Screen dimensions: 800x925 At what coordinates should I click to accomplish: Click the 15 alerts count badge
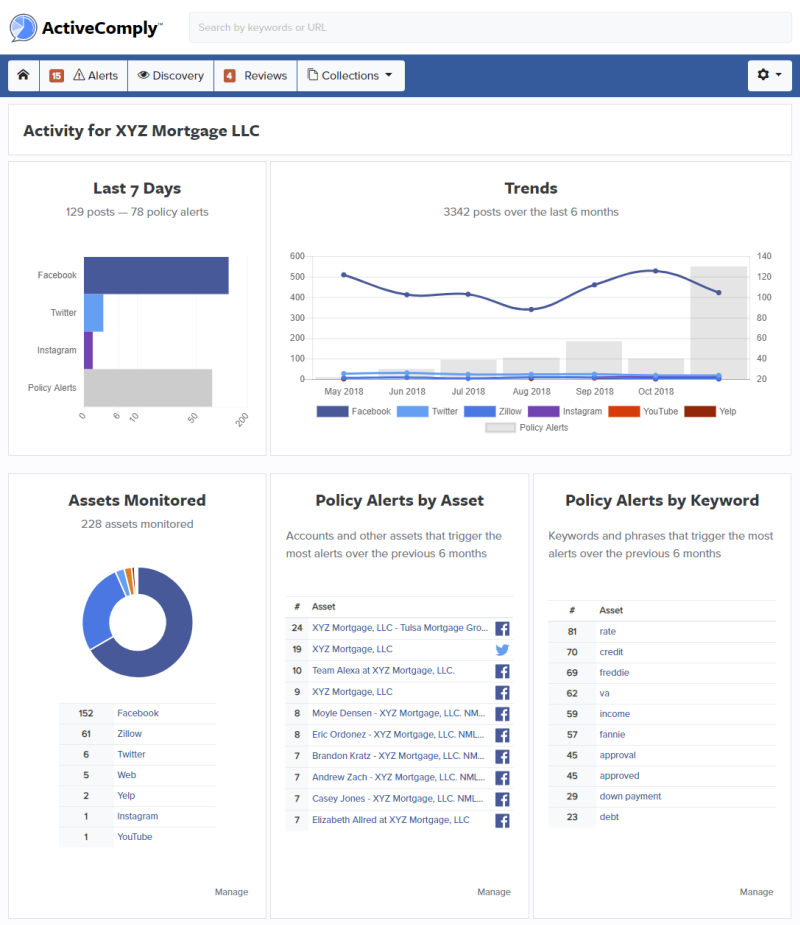point(57,76)
